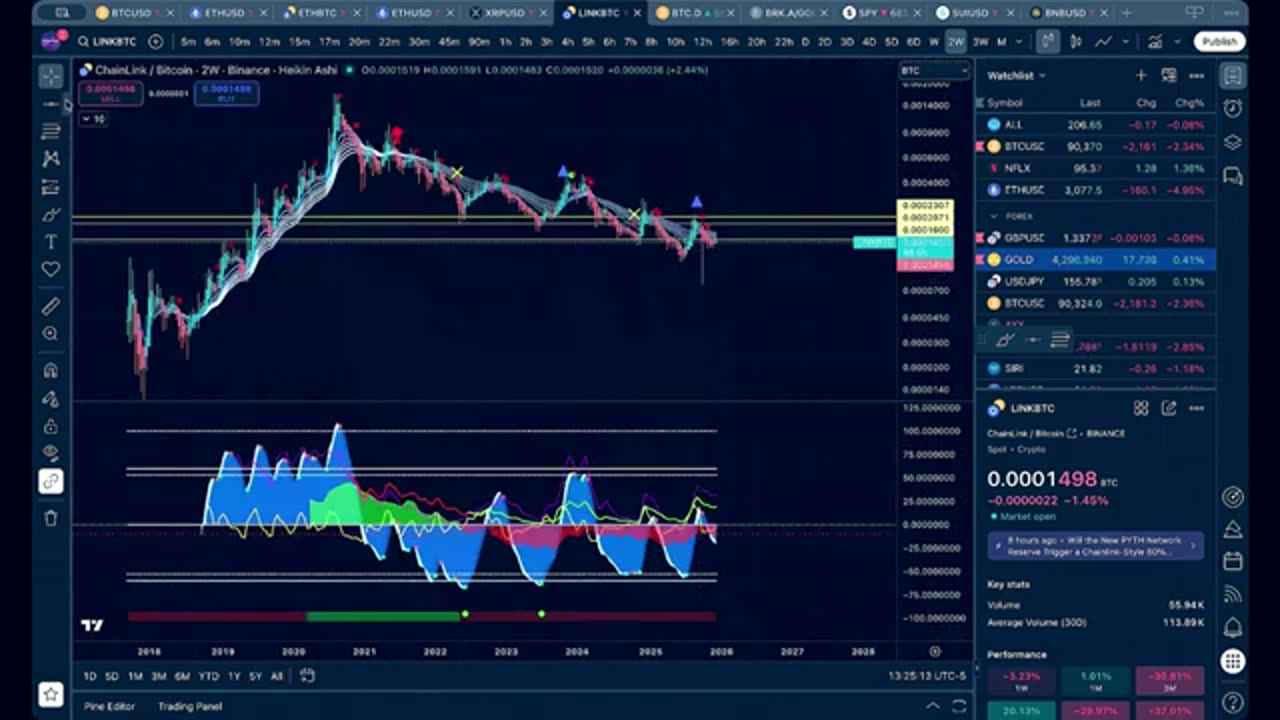Select the All date range
The image size is (1280, 720).
(277, 676)
